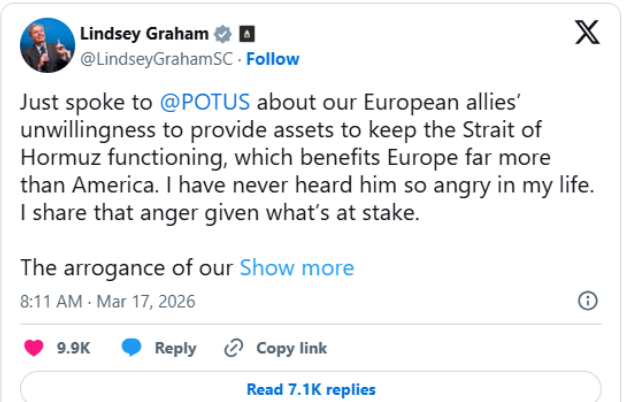Click the Reply text label
Viewport: 626px width, 402px height.
click(x=175, y=348)
